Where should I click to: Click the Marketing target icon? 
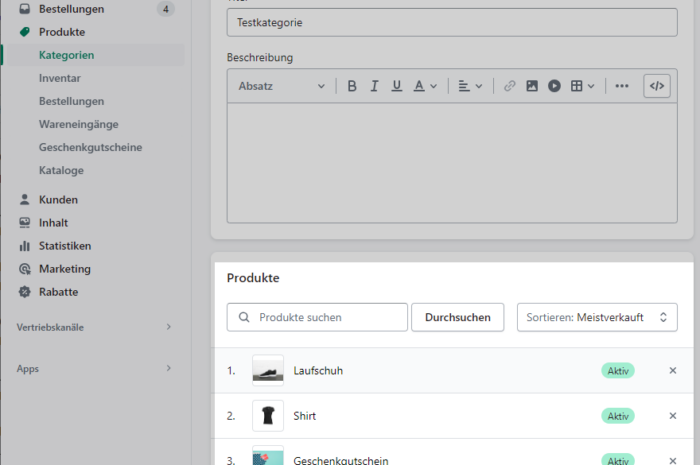[x=25, y=269]
